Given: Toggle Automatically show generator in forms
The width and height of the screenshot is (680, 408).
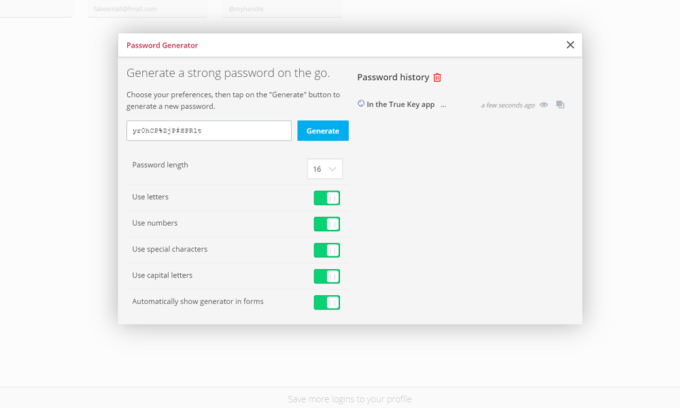Looking at the screenshot, I should [x=327, y=302].
